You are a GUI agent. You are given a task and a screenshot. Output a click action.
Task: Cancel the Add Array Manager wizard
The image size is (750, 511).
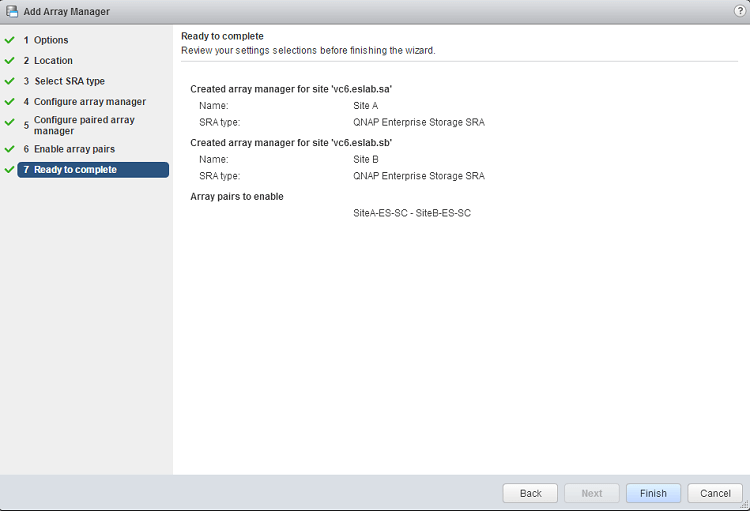pos(715,493)
